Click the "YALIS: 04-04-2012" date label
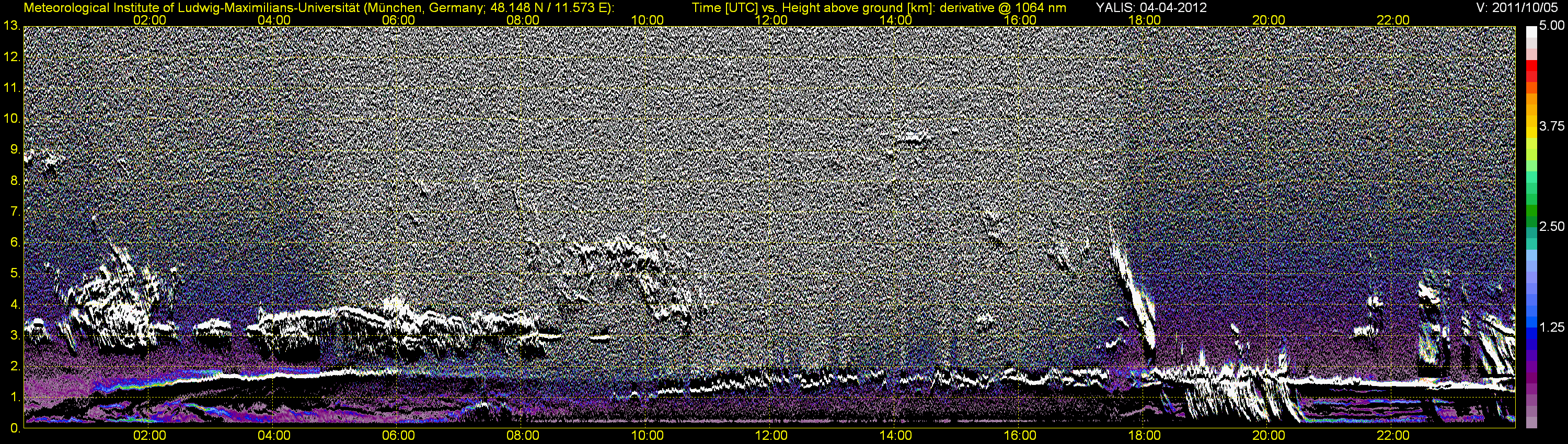 (1151, 8)
